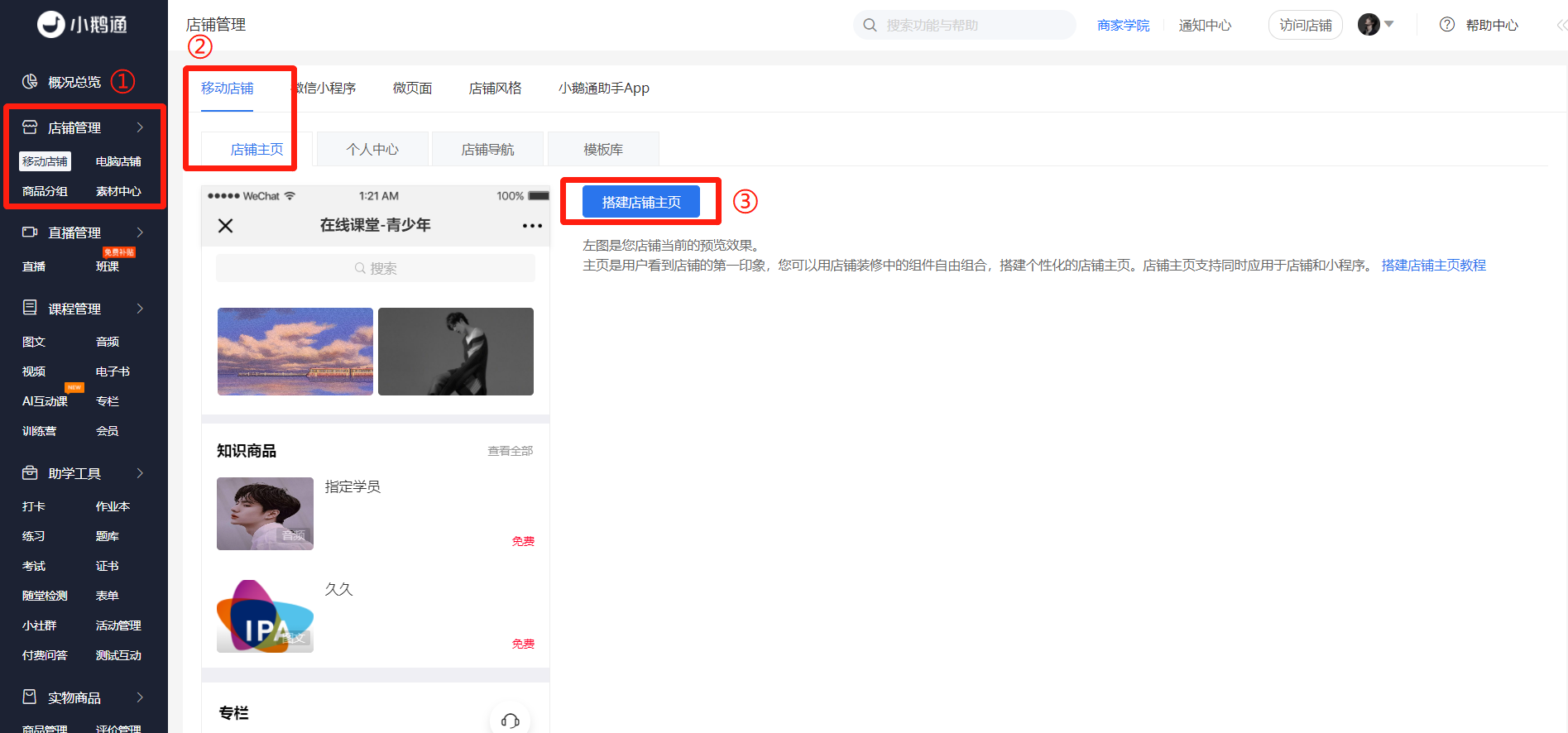
Task: Click the customer service headset icon
Action: tap(510, 720)
